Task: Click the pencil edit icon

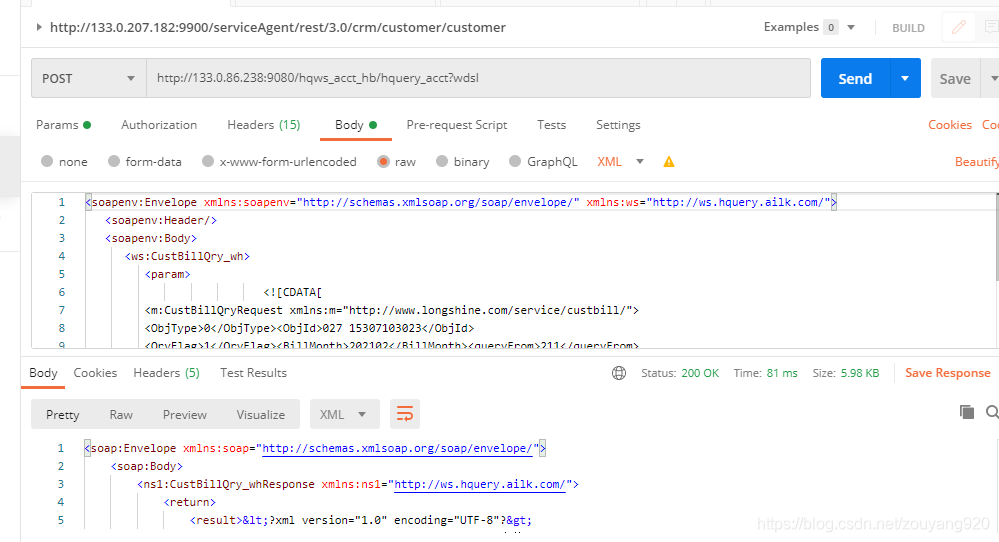Action: tap(959, 27)
